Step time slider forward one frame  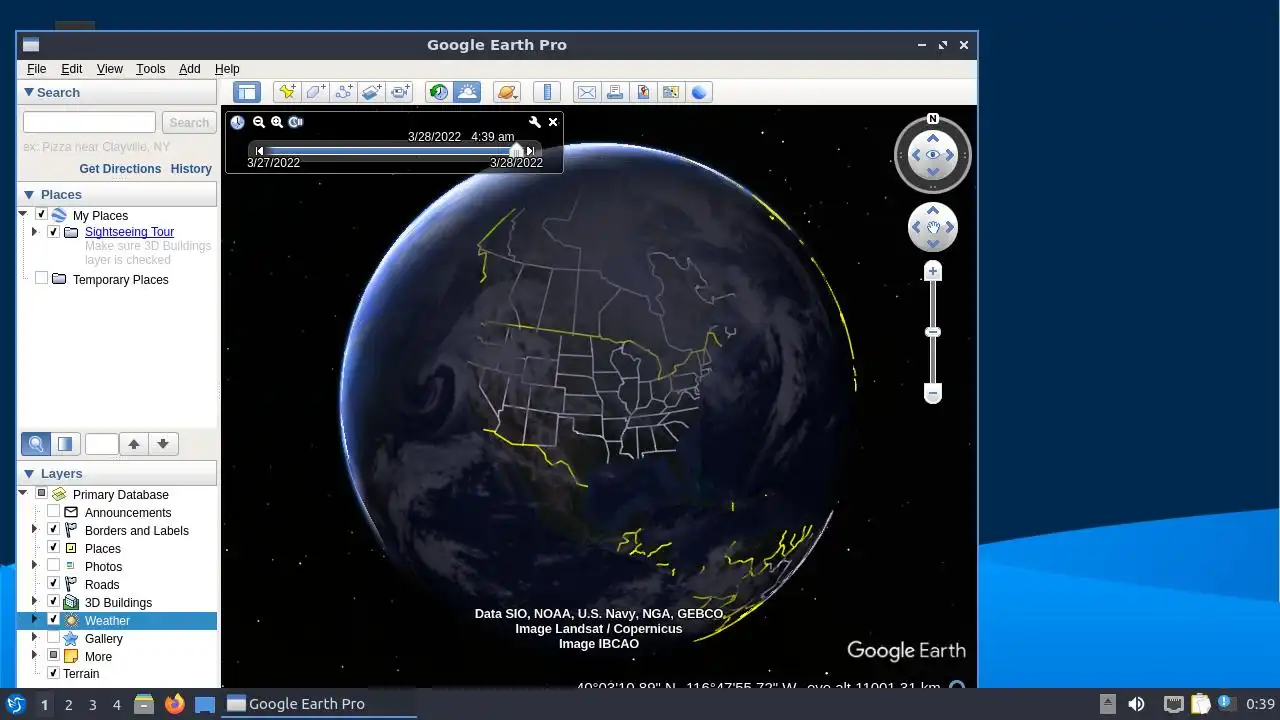coord(530,151)
